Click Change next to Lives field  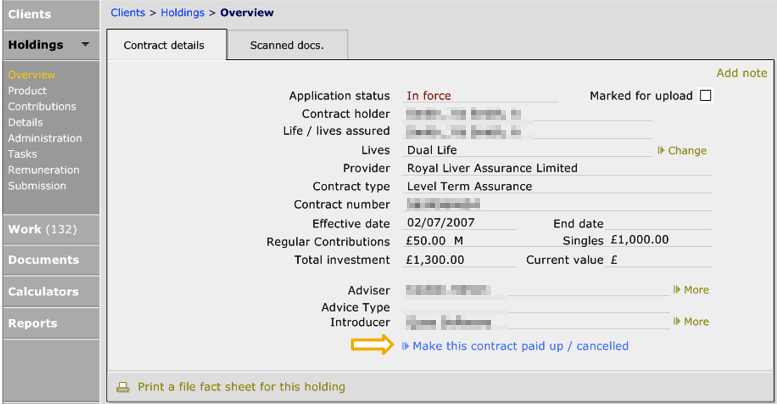682,151
